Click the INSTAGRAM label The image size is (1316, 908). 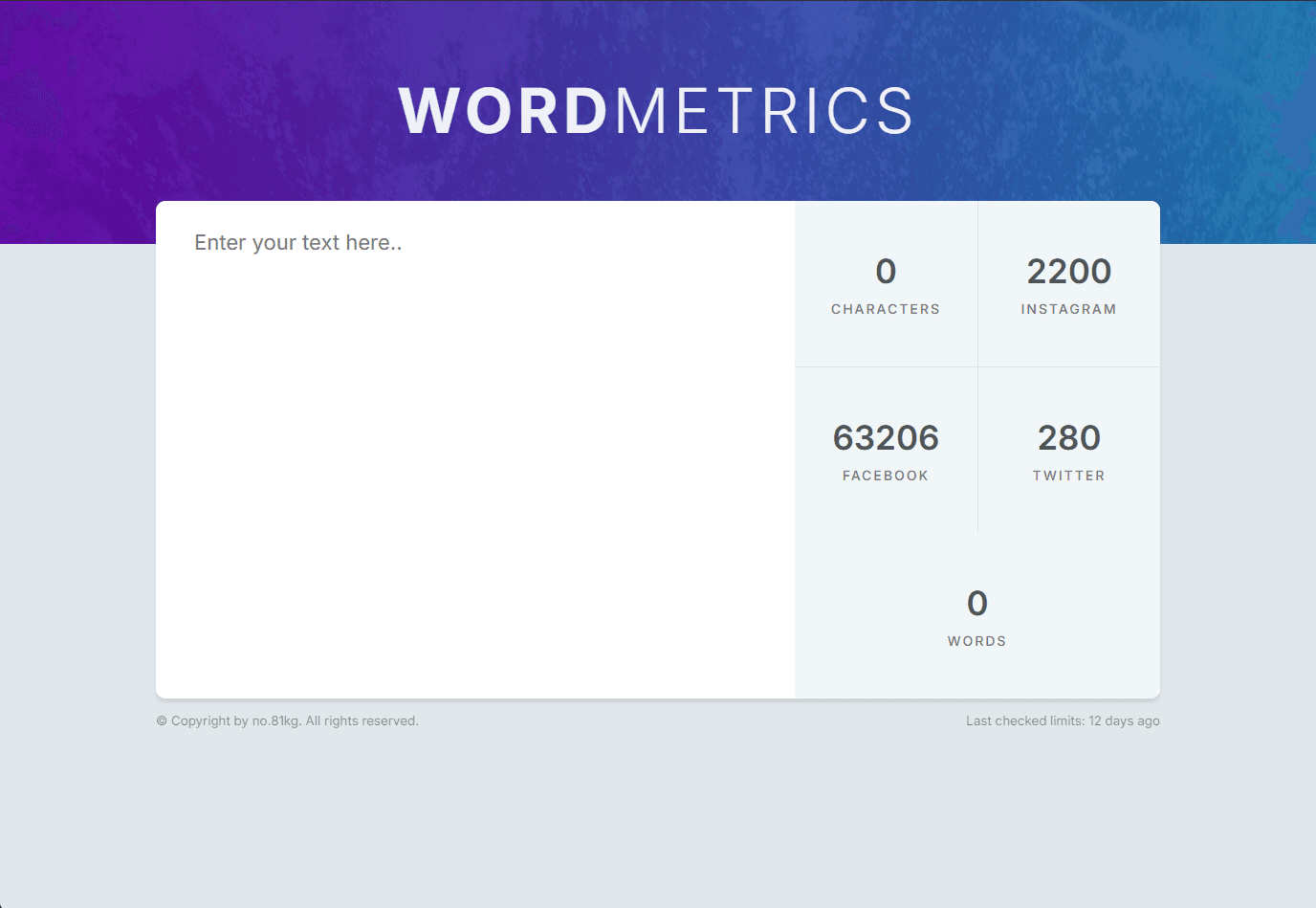point(1069,309)
